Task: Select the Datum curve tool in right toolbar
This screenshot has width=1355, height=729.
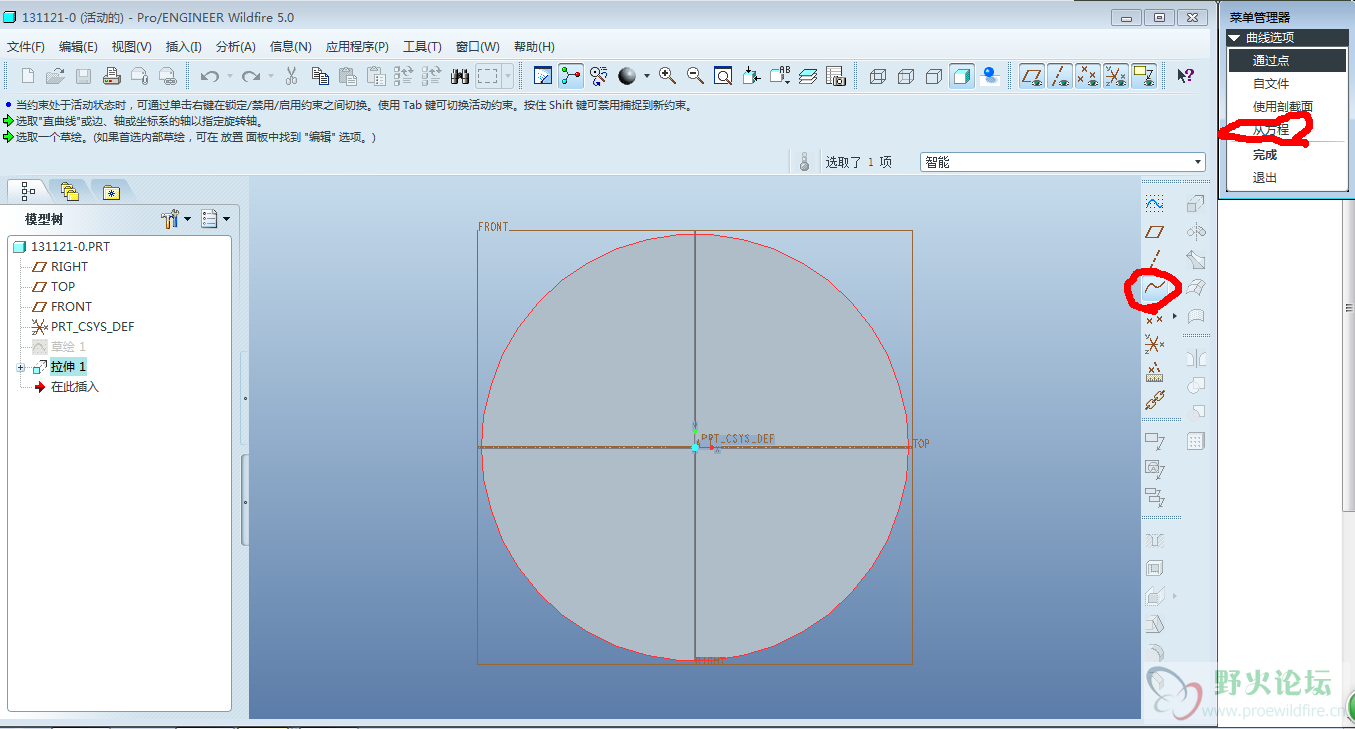Action: tap(1154, 288)
